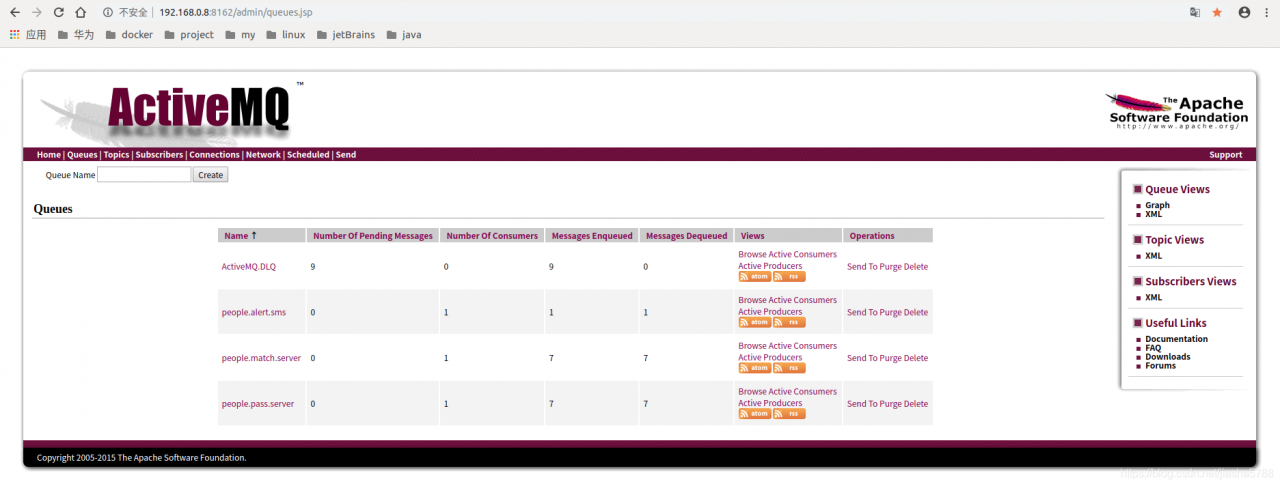Open Documentation under Useful Links
Image resolution: width=1280 pixels, height=486 pixels.
(x=1176, y=339)
